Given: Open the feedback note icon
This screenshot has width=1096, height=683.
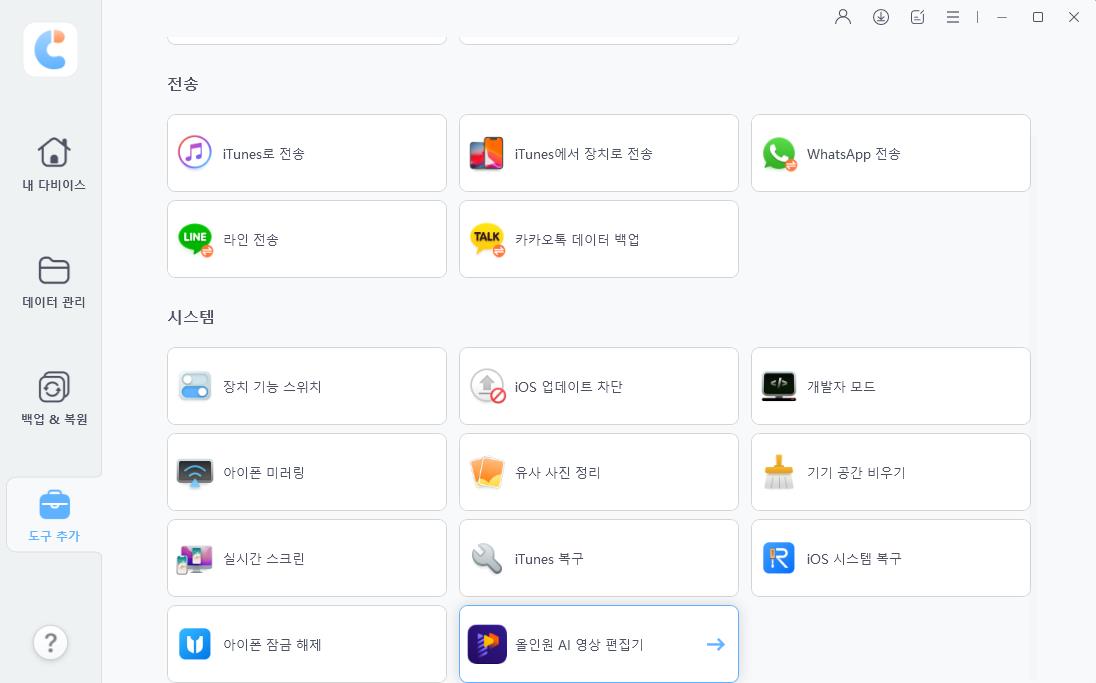Looking at the screenshot, I should click(x=917, y=17).
